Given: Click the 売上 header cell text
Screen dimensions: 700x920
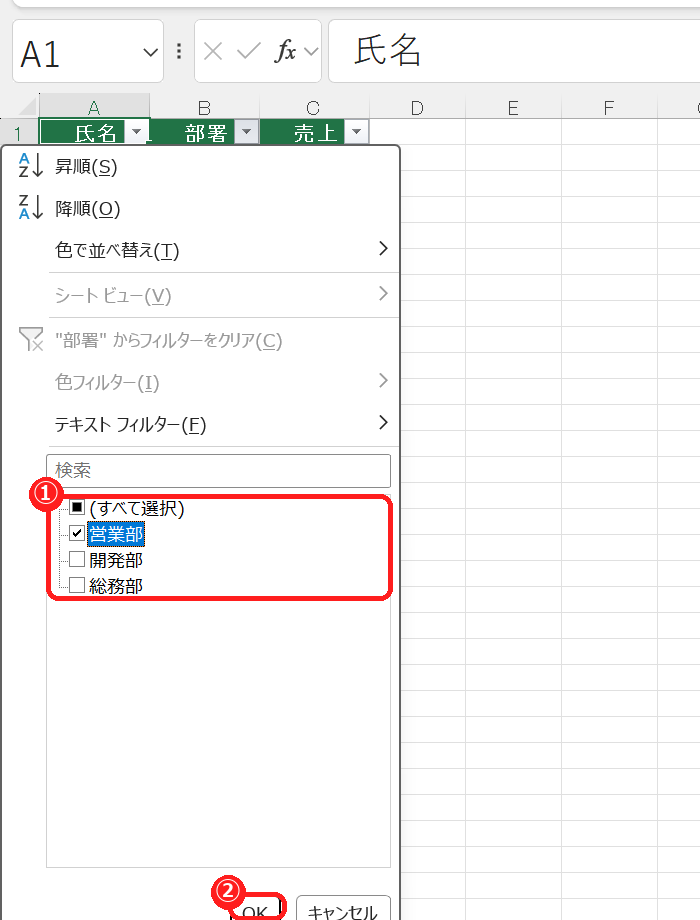Looking at the screenshot, I should 315,133.
